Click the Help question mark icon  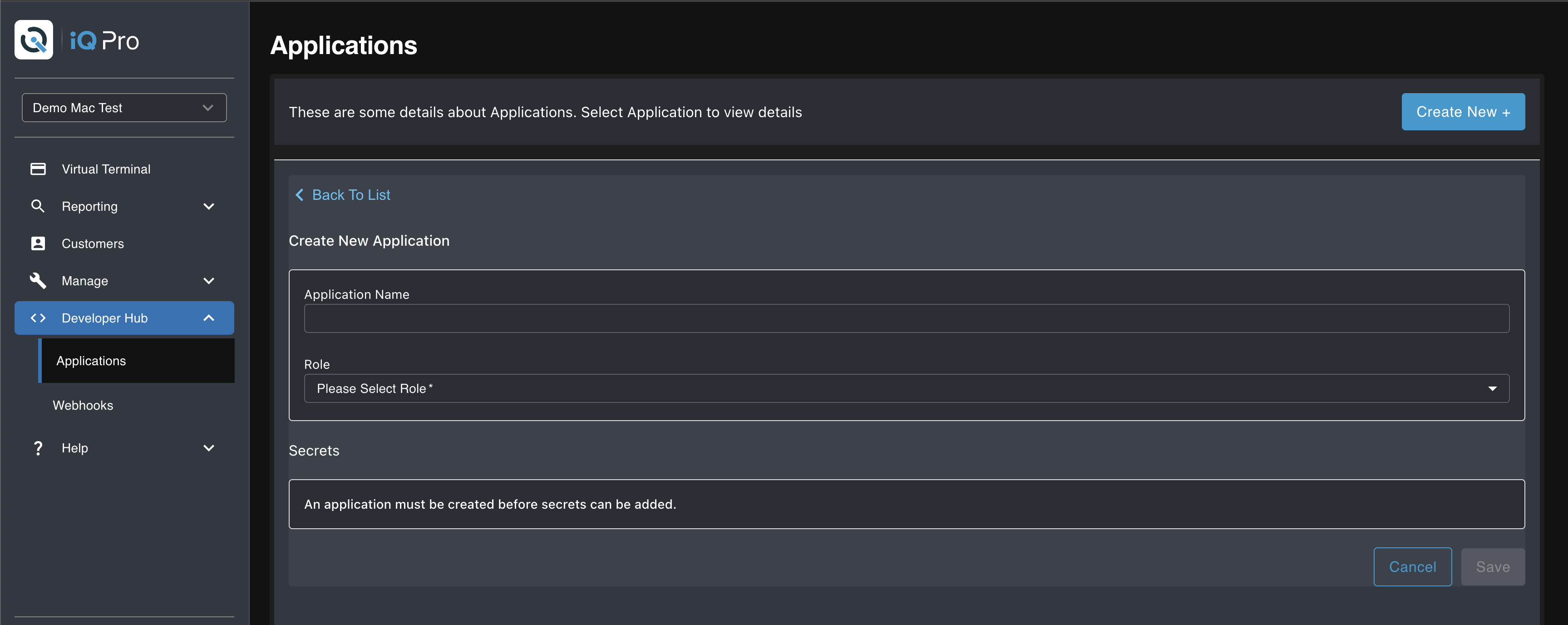38,448
